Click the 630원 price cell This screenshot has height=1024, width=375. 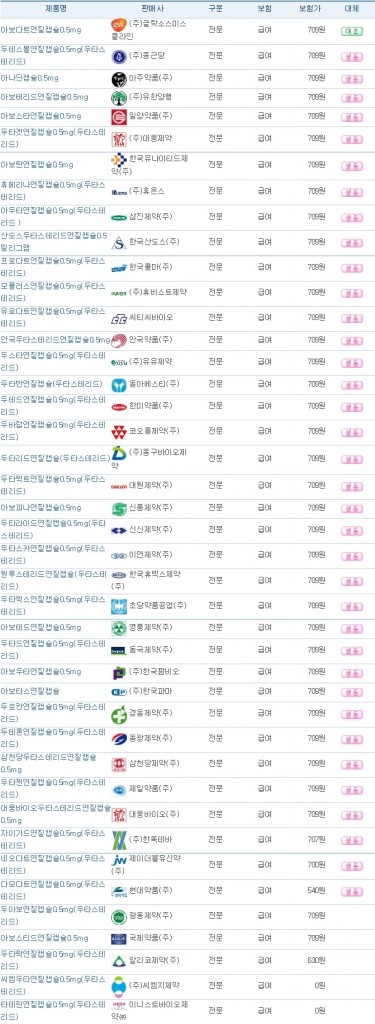point(316,960)
